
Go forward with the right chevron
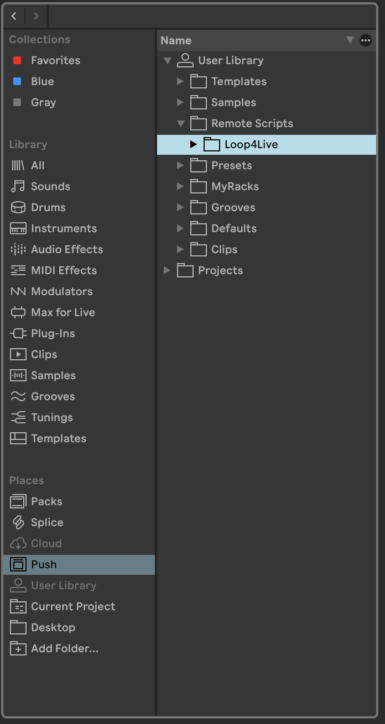tap(36, 17)
